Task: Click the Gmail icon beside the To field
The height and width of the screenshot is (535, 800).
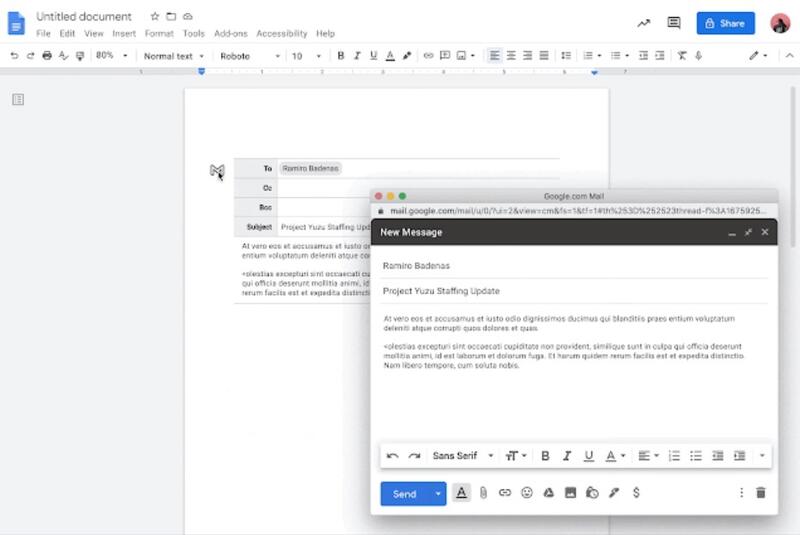Action: (217, 171)
